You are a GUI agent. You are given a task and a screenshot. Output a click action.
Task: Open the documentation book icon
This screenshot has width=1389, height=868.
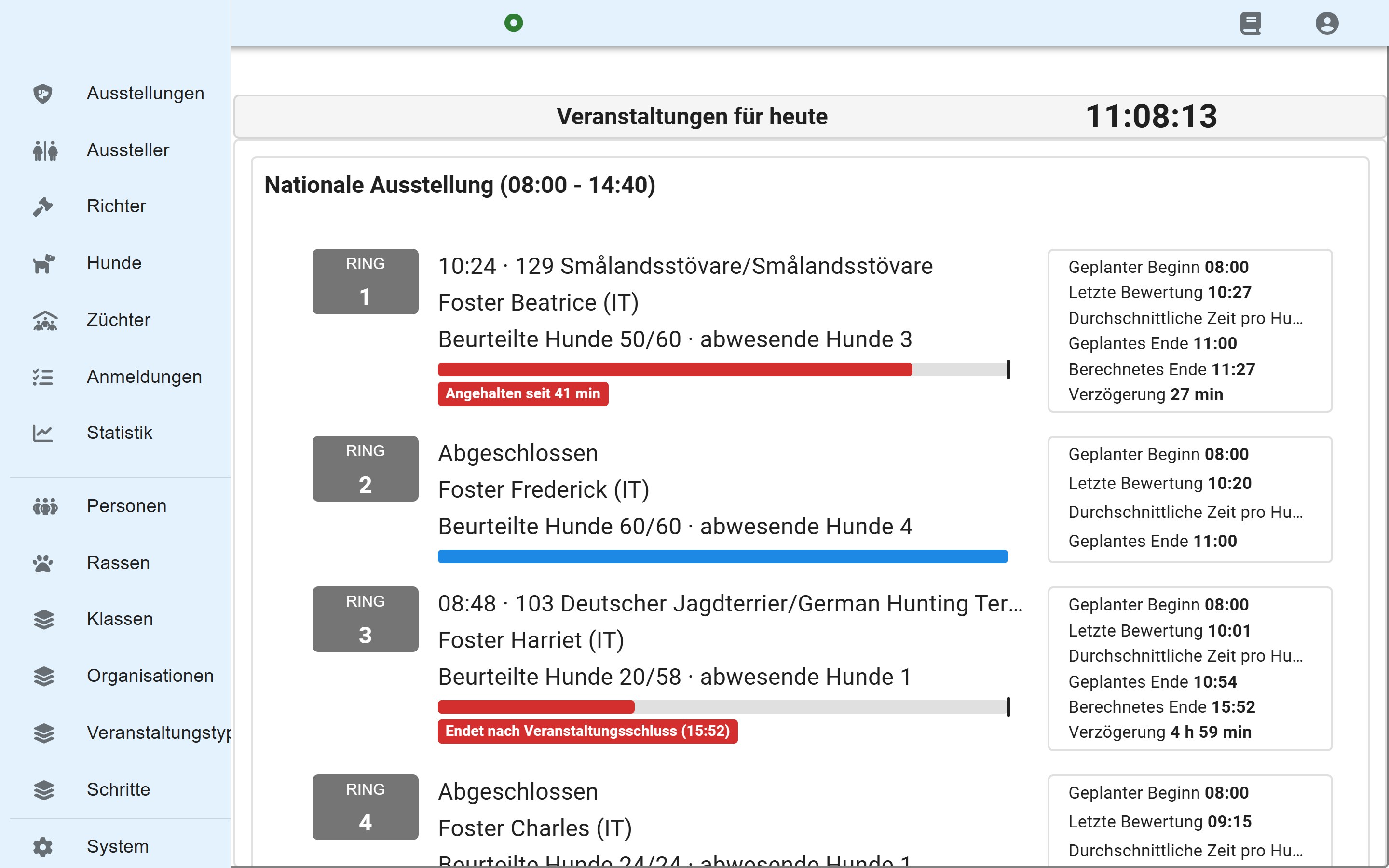point(1250,23)
